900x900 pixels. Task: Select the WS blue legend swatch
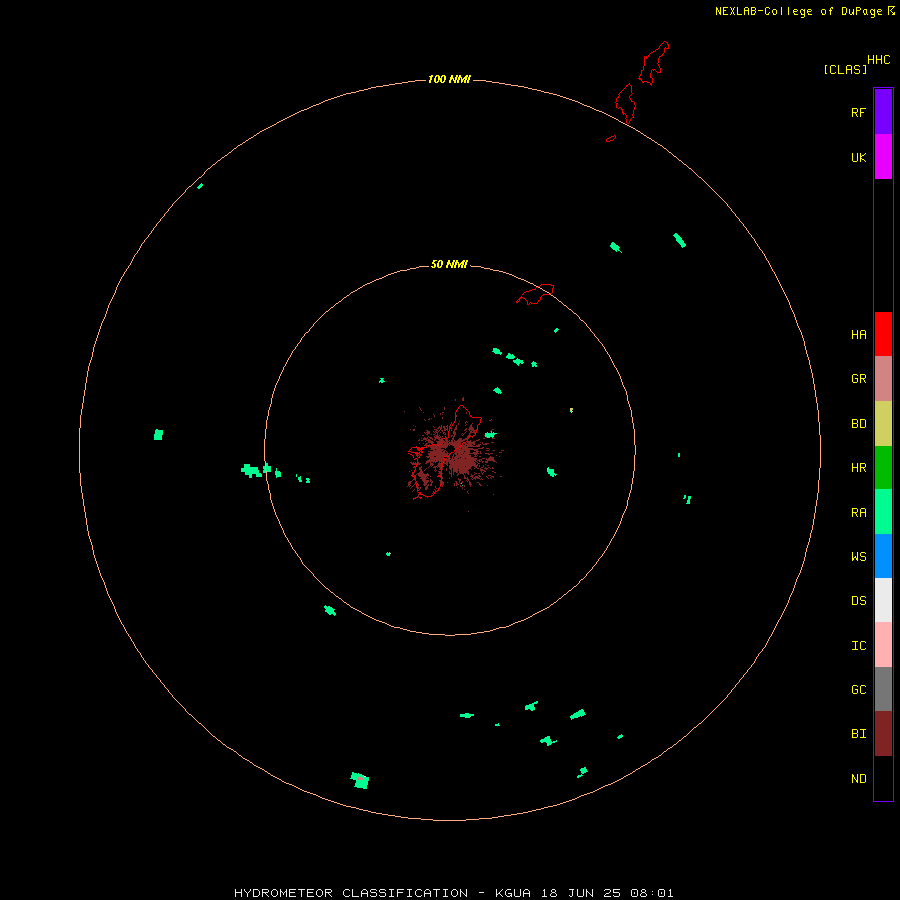coord(883,556)
